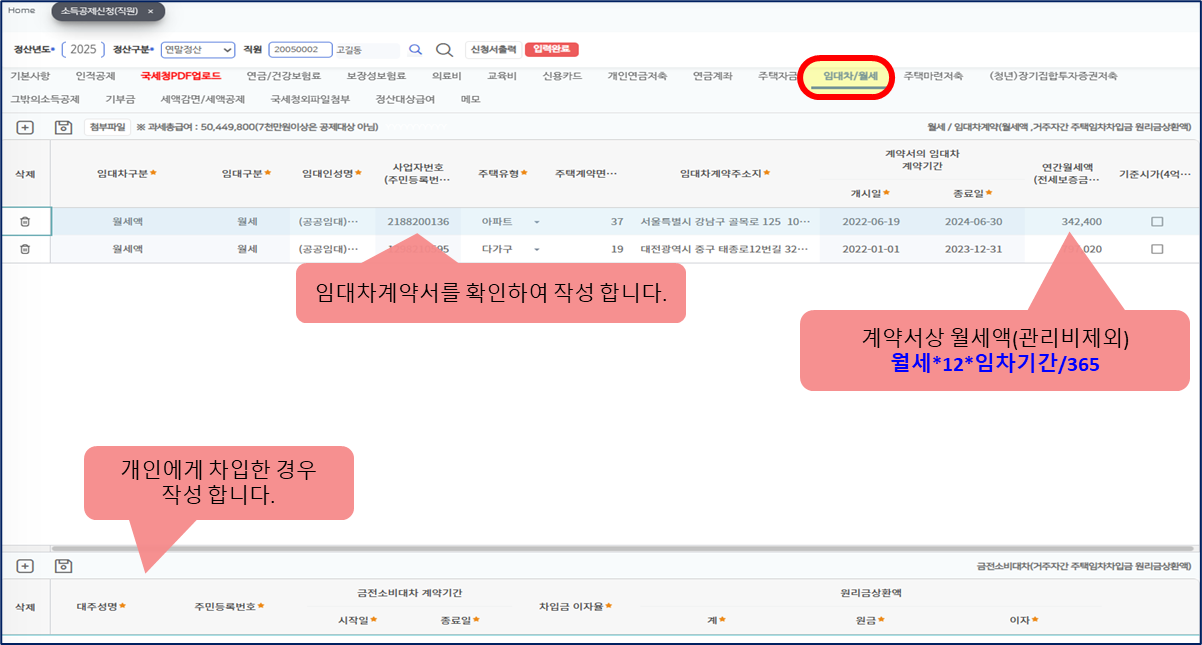Viewport: 1202px width, 645px height.
Task: Click the employee name field 고길동
Action: coord(366,49)
